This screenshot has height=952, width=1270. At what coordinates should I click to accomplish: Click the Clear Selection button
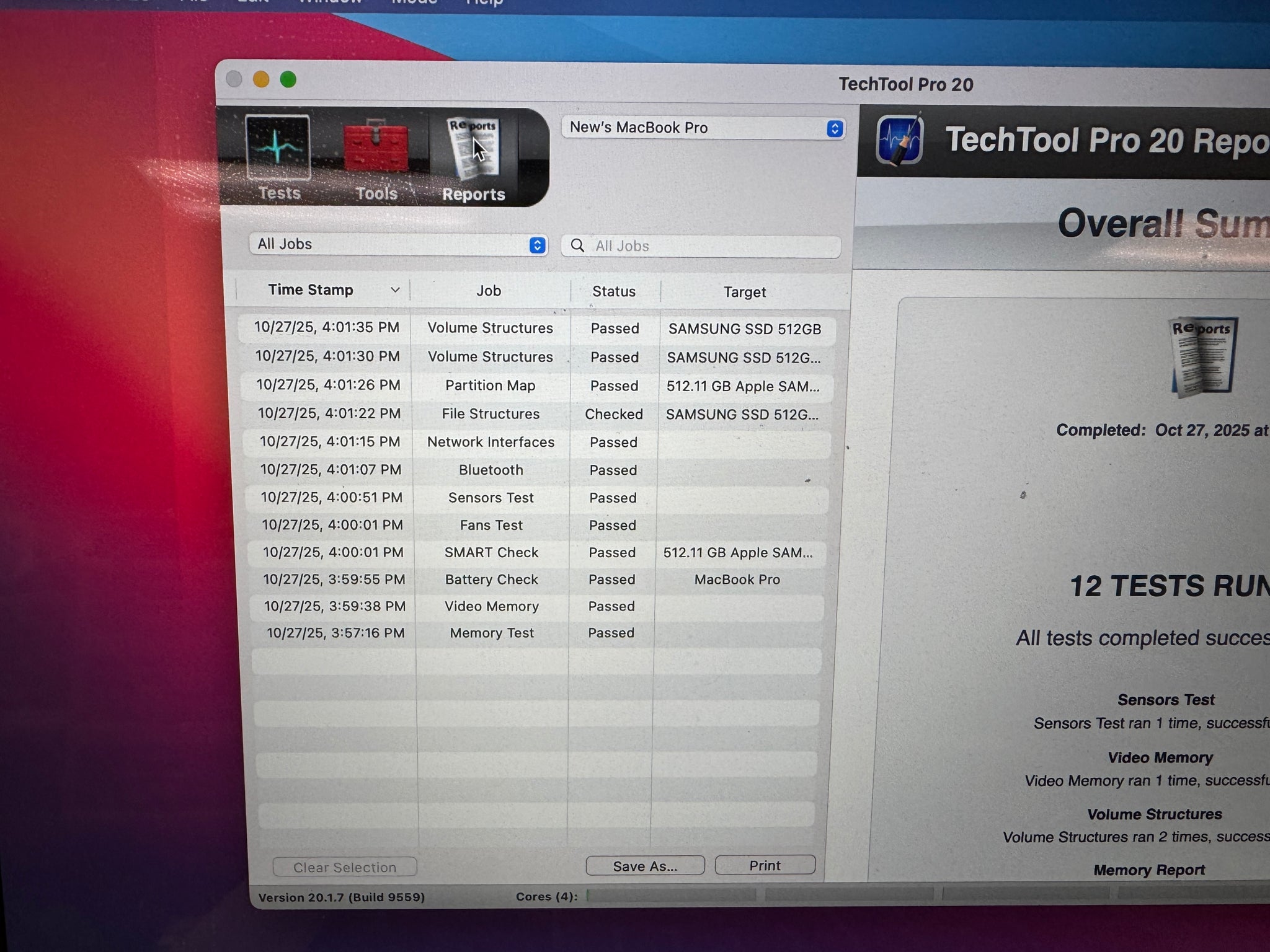tap(345, 867)
